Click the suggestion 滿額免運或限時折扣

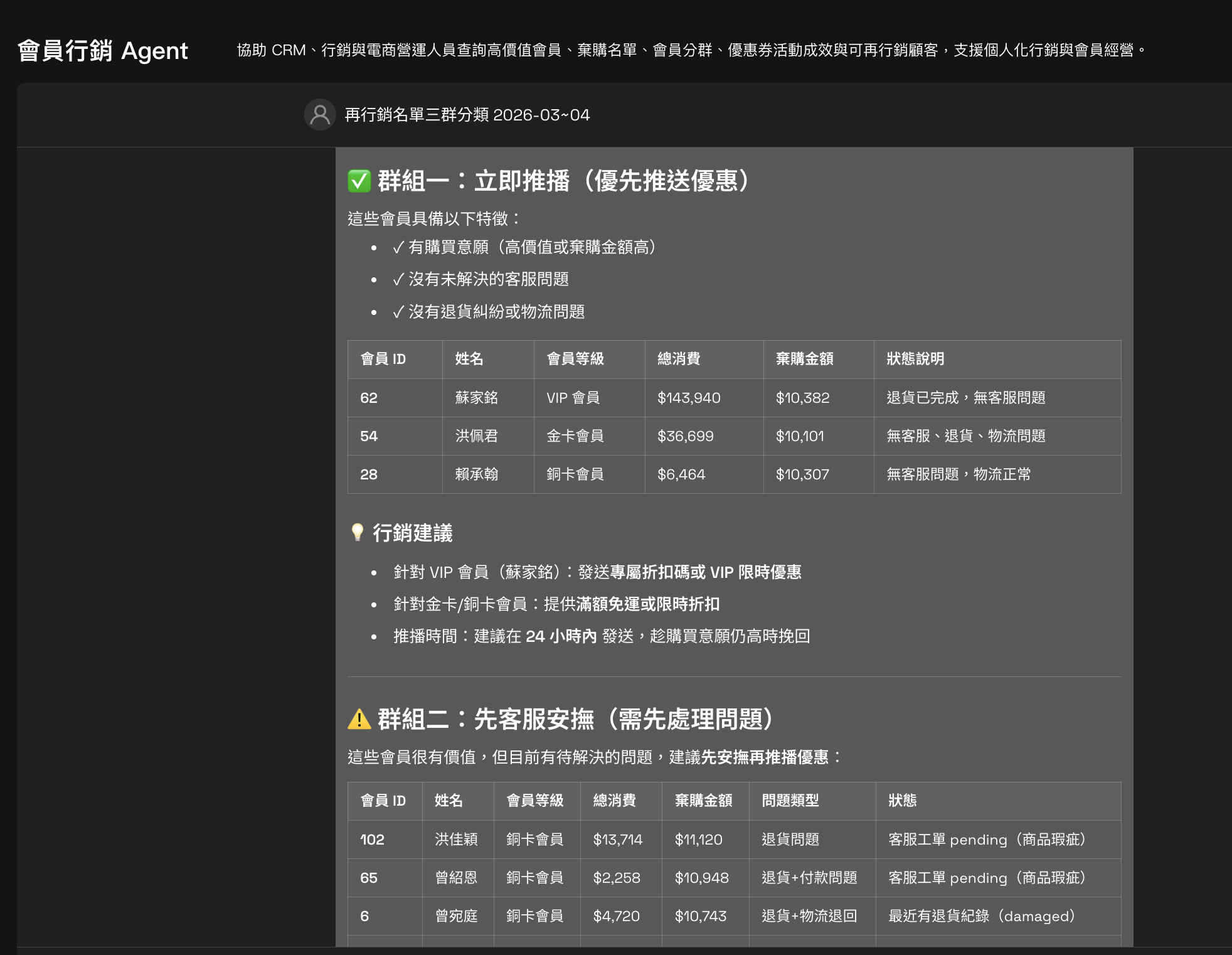pyautogui.click(x=647, y=604)
